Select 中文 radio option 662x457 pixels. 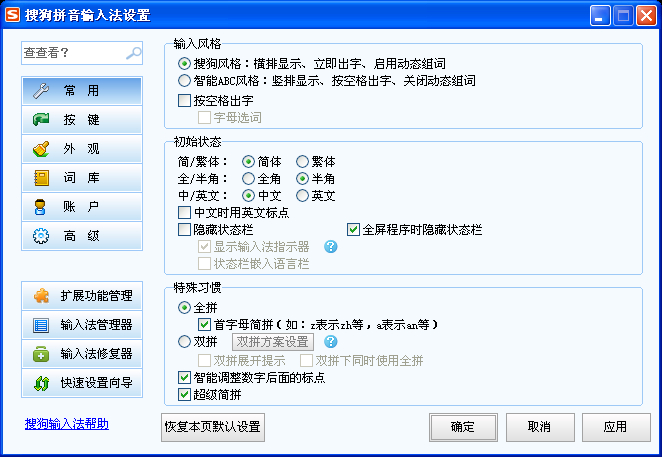(x=248, y=196)
